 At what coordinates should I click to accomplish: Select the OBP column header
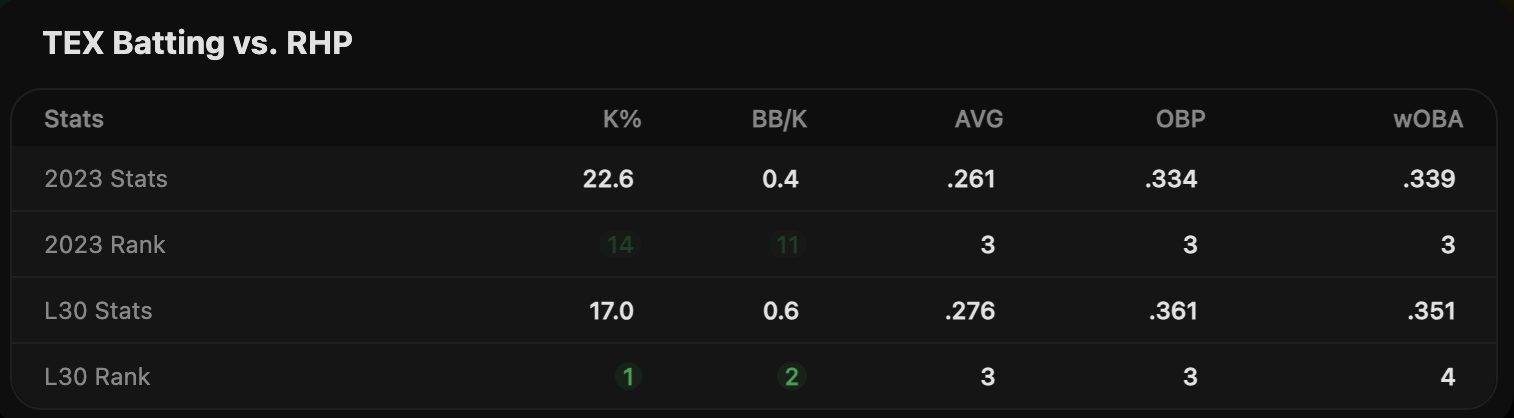[1180, 120]
